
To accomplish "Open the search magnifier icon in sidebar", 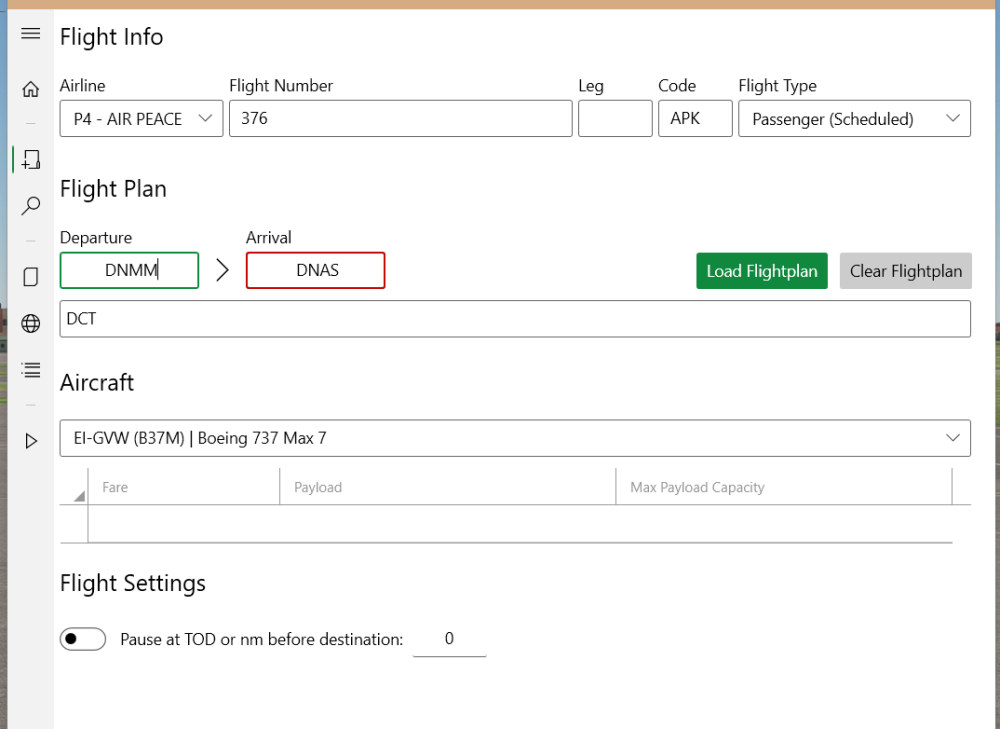I will click(30, 206).
